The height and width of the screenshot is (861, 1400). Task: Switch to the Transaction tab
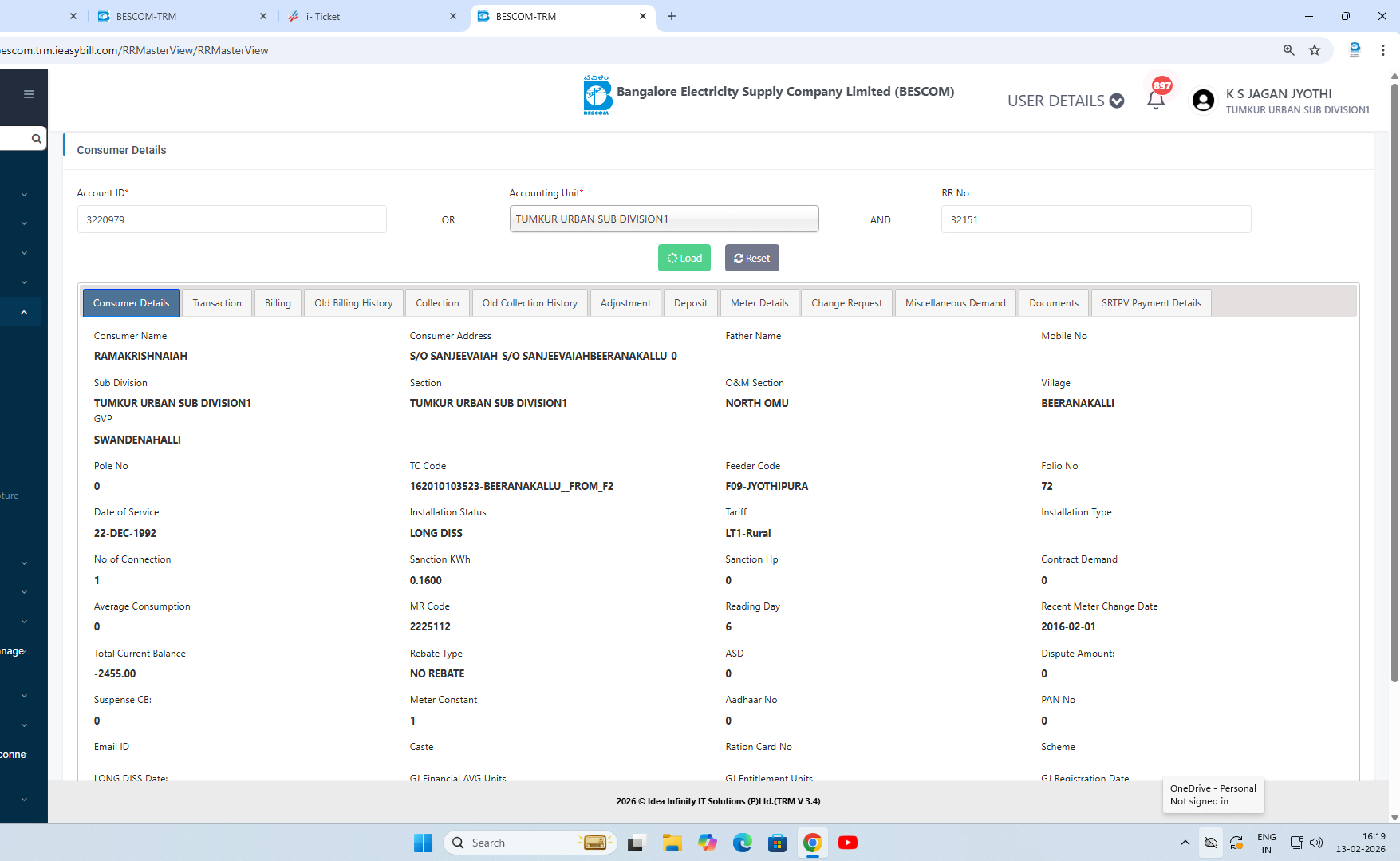coord(216,303)
